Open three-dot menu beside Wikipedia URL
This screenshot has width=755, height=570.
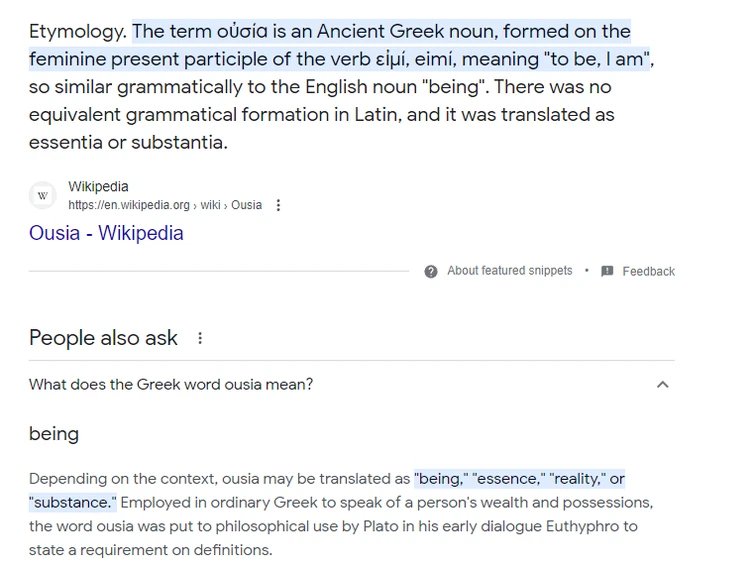tap(278, 205)
